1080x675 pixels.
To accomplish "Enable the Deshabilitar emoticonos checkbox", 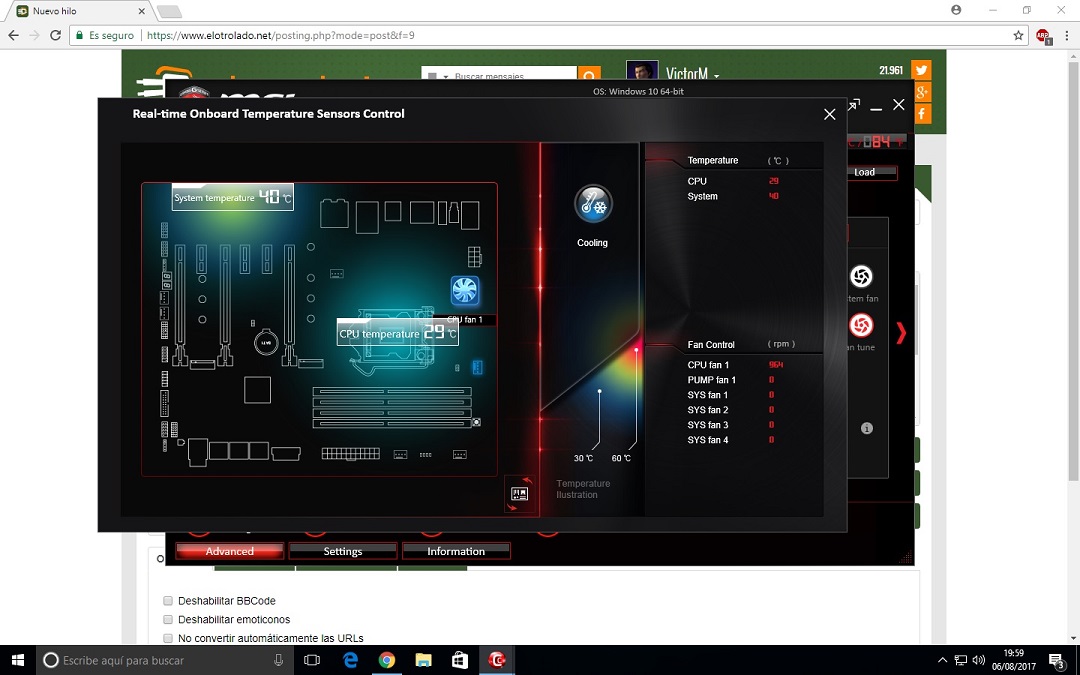I will [x=167, y=619].
